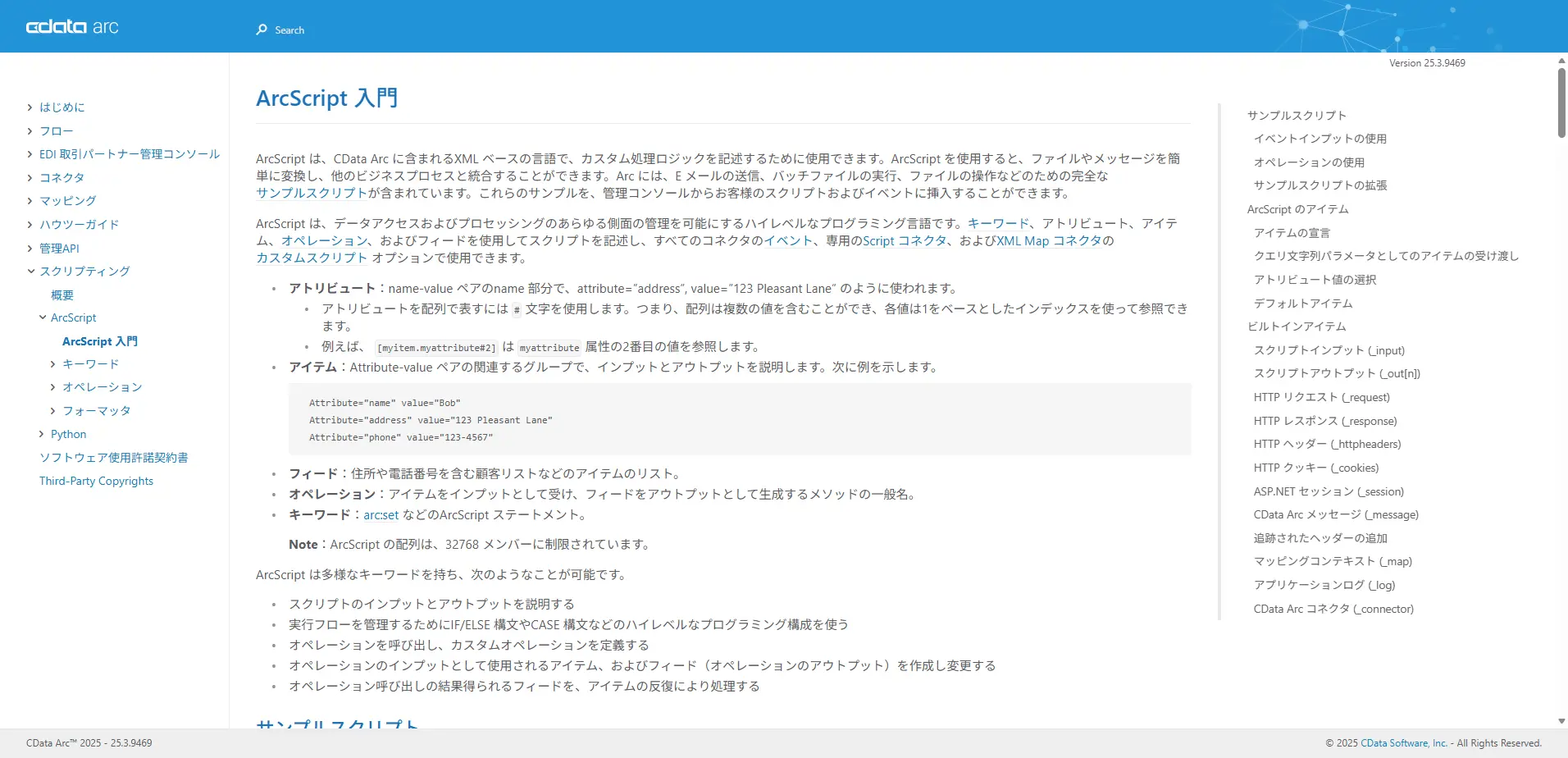The width and height of the screenshot is (1568, 758).
Task: Open the CData Software, Inc. footer link
Action: [x=1404, y=742]
